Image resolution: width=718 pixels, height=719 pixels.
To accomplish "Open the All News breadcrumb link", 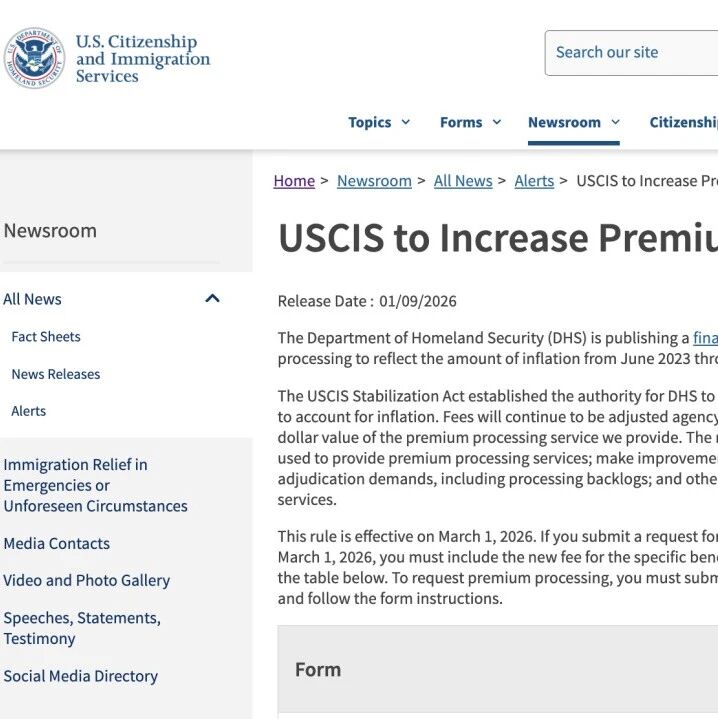I will pos(463,181).
